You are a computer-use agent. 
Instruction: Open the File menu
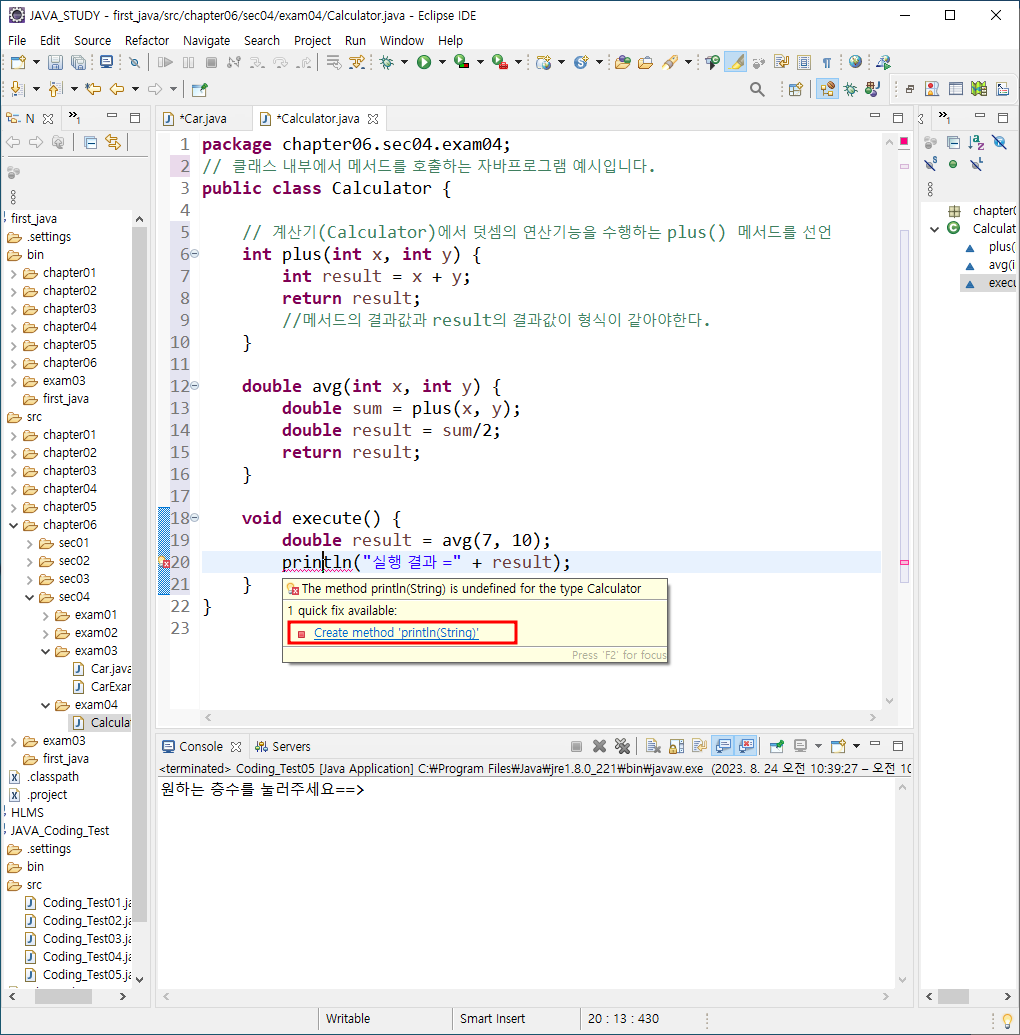tap(17, 40)
